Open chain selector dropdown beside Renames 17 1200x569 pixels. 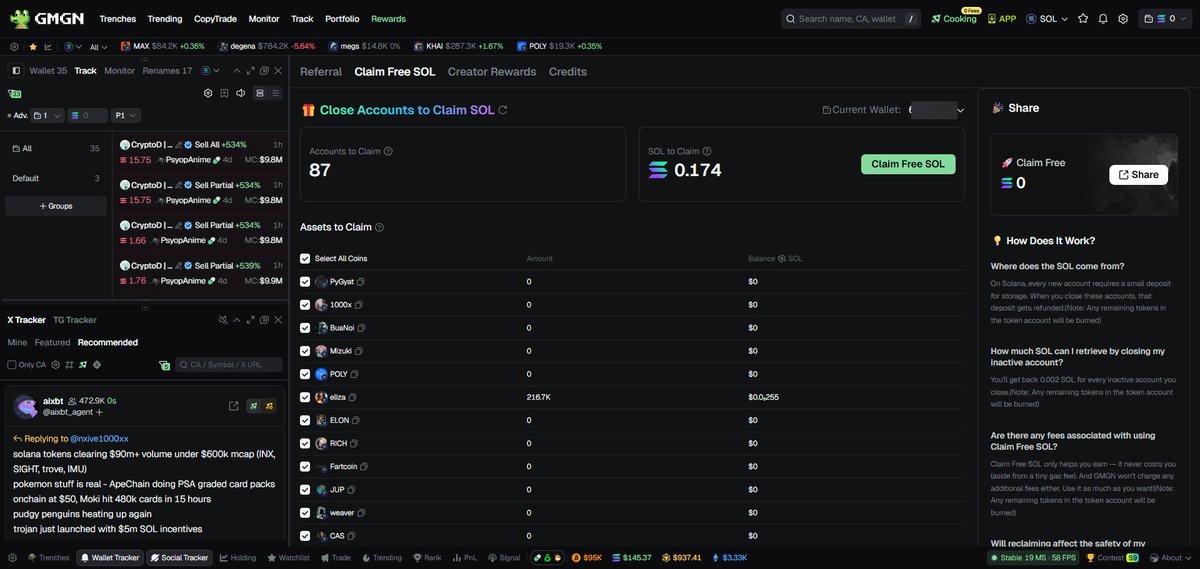pos(210,71)
